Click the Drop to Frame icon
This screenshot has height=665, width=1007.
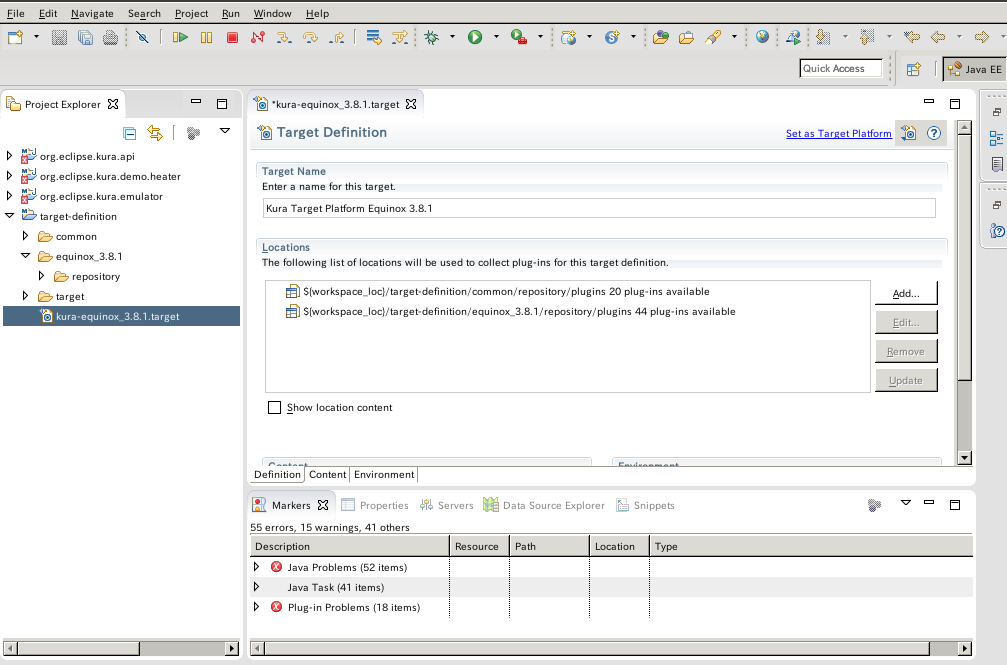click(x=374, y=37)
